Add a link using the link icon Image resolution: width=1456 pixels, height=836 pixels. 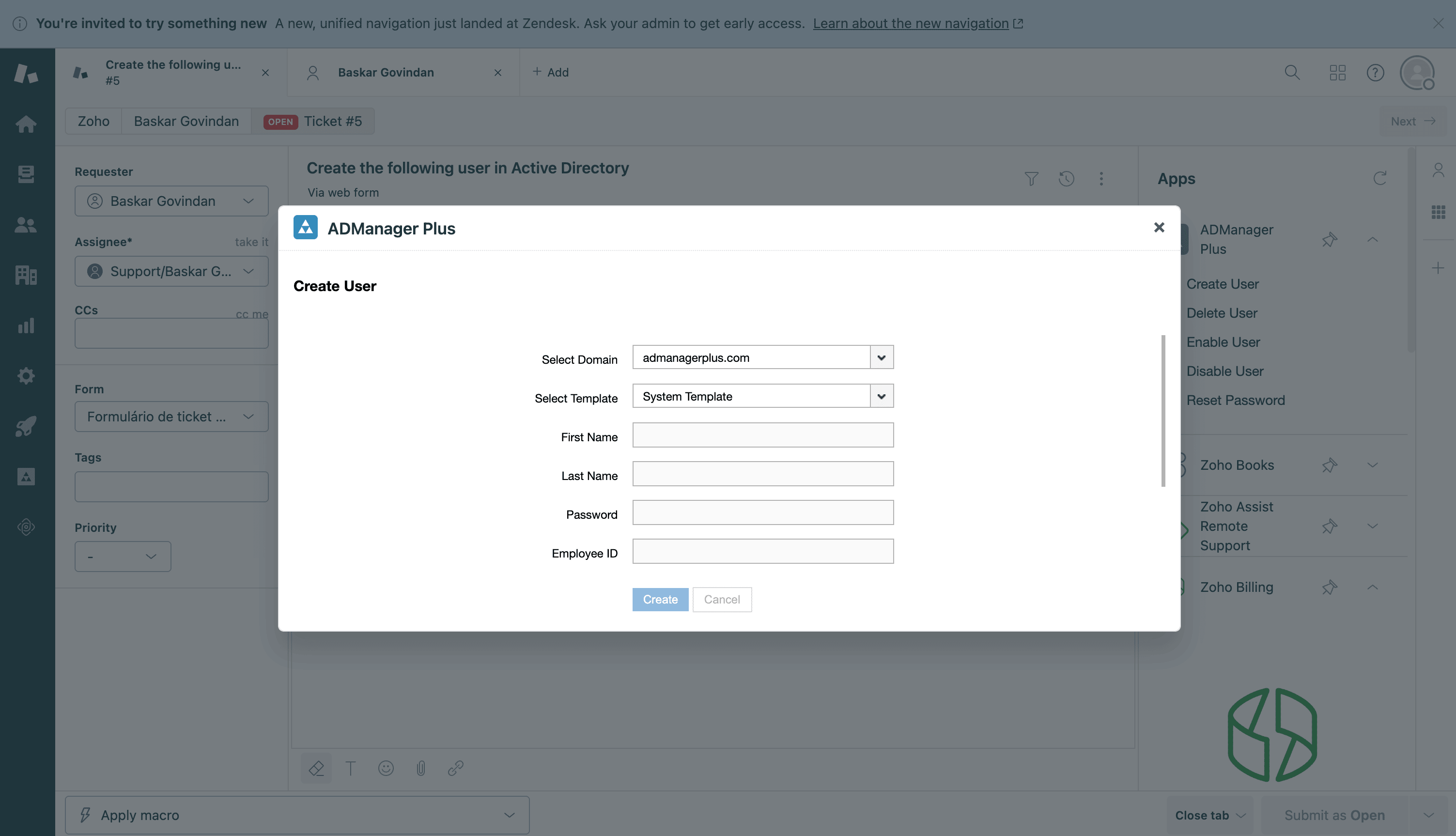point(456,768)
